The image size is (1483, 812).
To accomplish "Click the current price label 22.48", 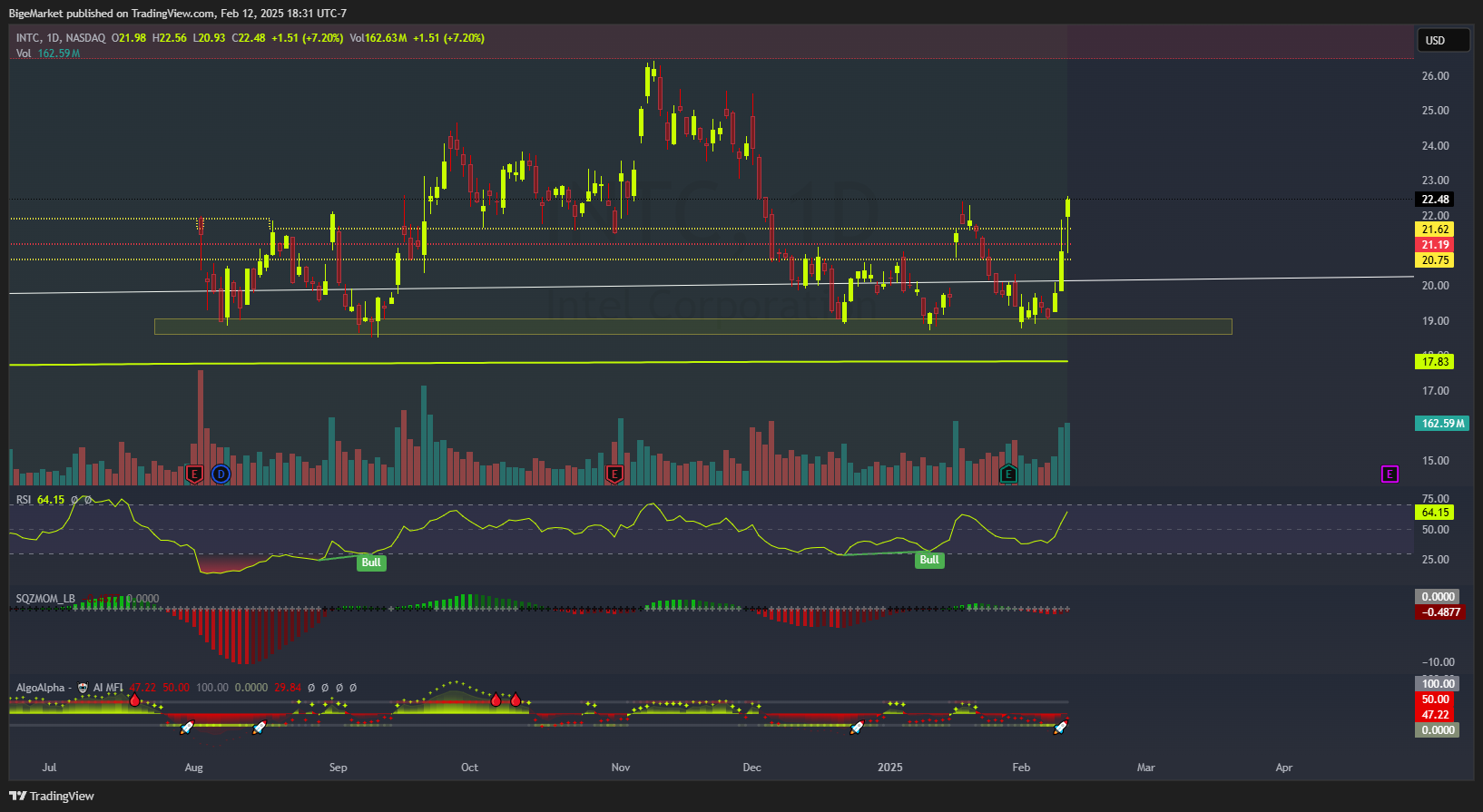I will (1435, 200).
